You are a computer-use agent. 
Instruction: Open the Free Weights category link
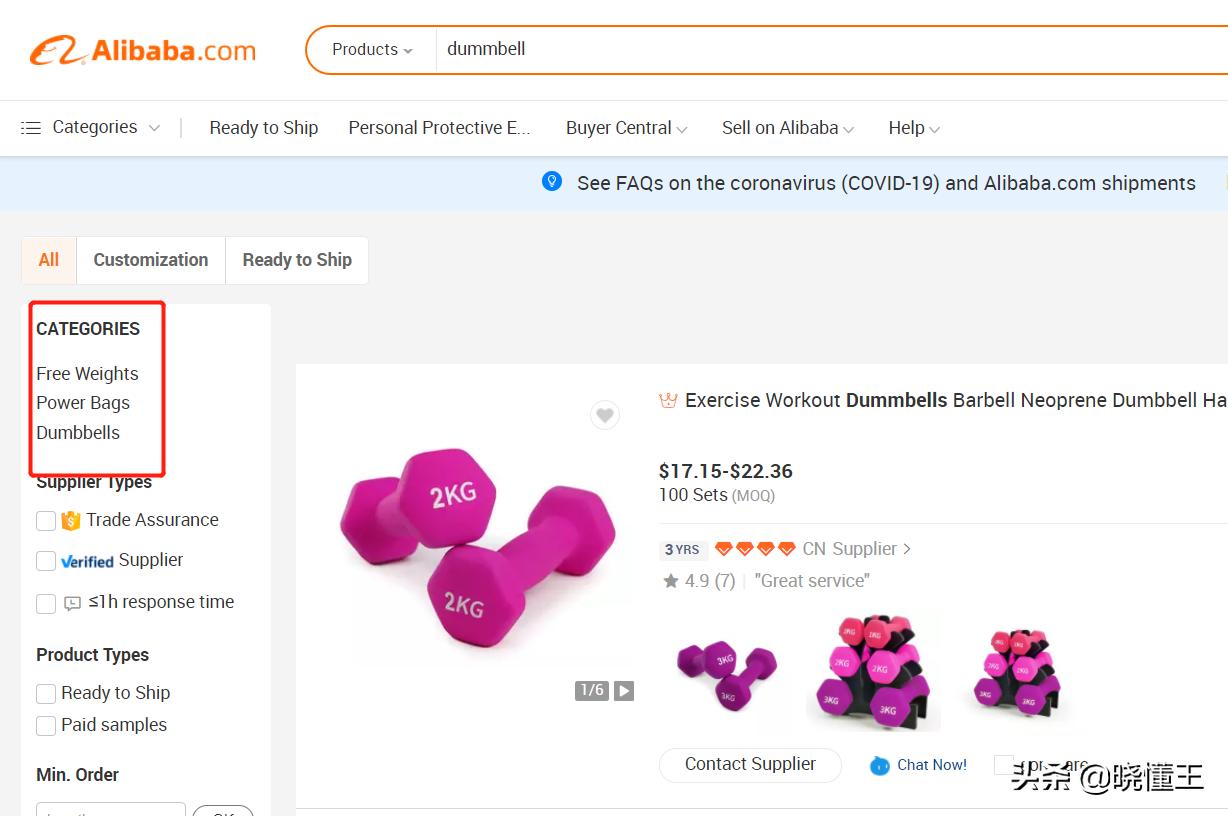pos(87,374)
